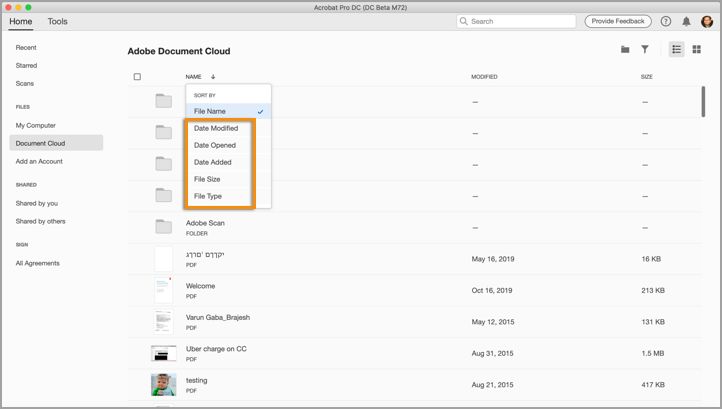Open Shared by you
This screenshot has width=722, height=409.
(x=37, y=203)
